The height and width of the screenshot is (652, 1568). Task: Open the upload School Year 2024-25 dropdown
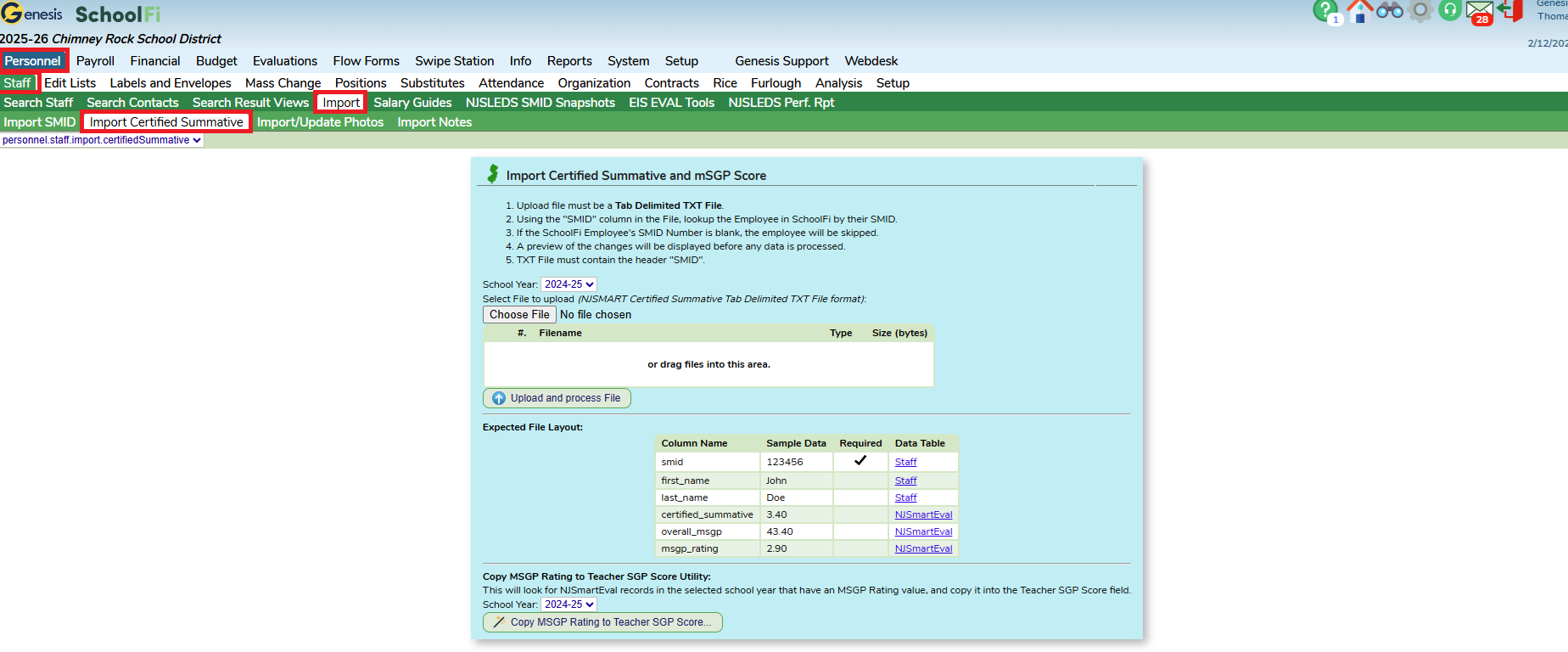568,284
